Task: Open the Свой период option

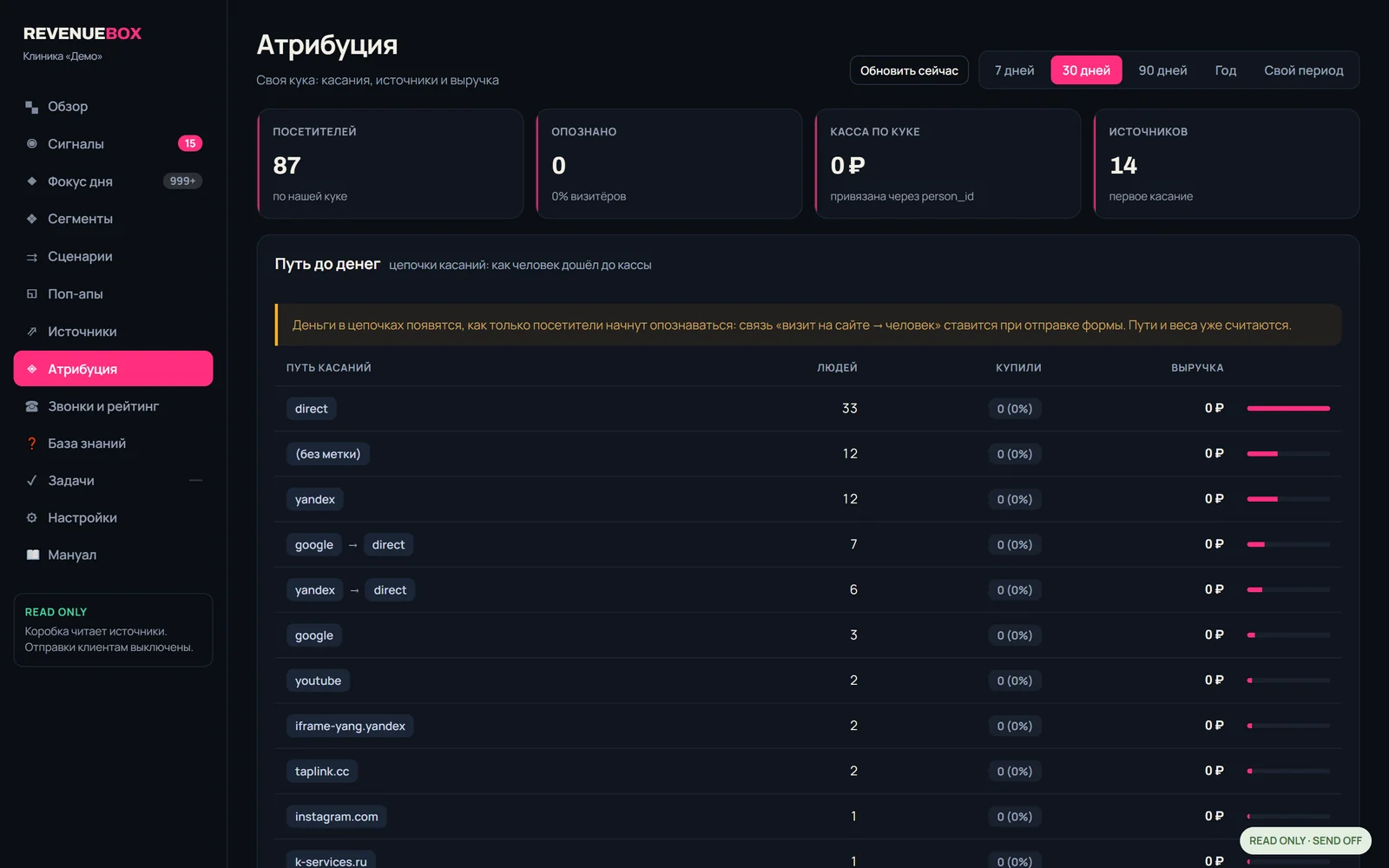Action: (x=1303, y=70)
